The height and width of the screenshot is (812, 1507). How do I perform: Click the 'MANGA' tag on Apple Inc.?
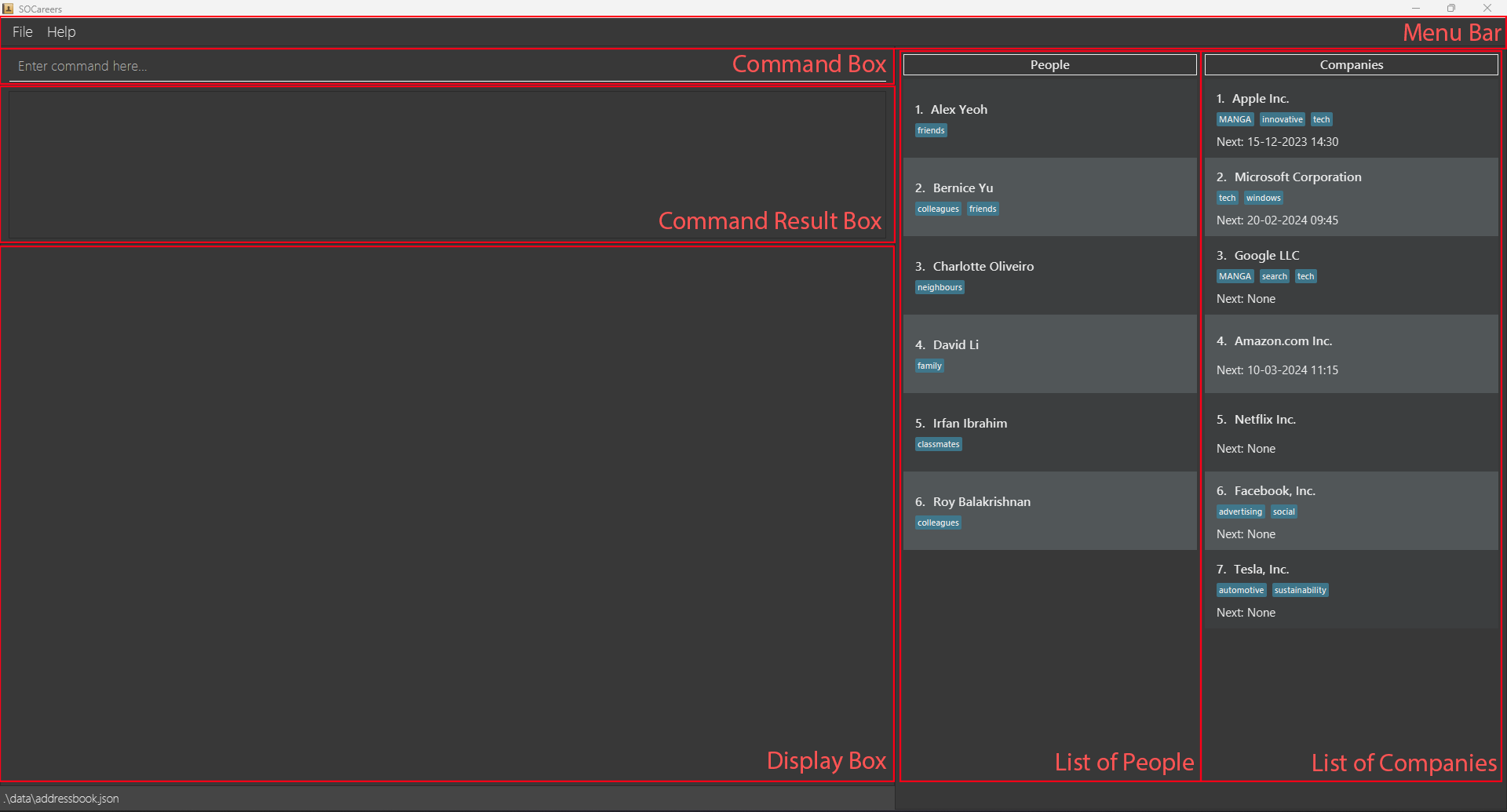pos(1235,119)
